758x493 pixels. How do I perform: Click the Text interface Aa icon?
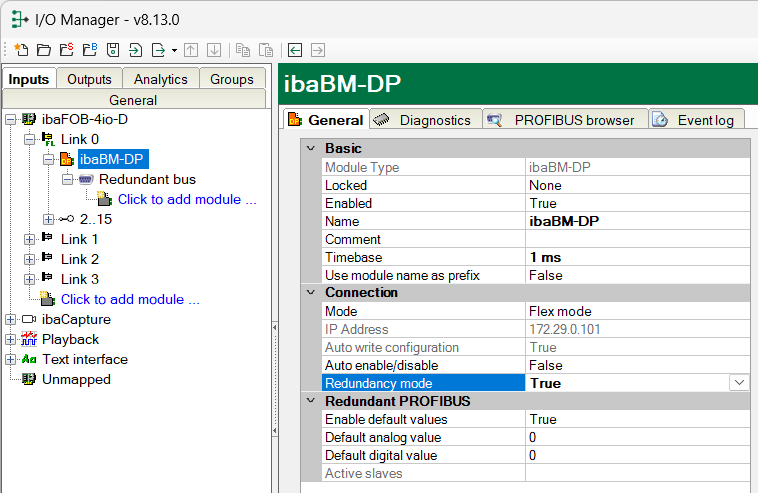pos(29,359)
